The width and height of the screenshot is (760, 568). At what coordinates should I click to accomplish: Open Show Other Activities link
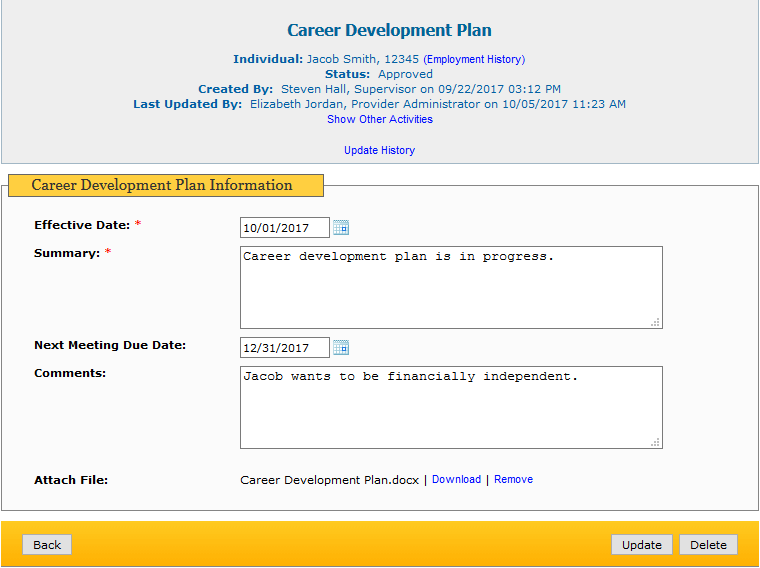click(x=380, y=119)
